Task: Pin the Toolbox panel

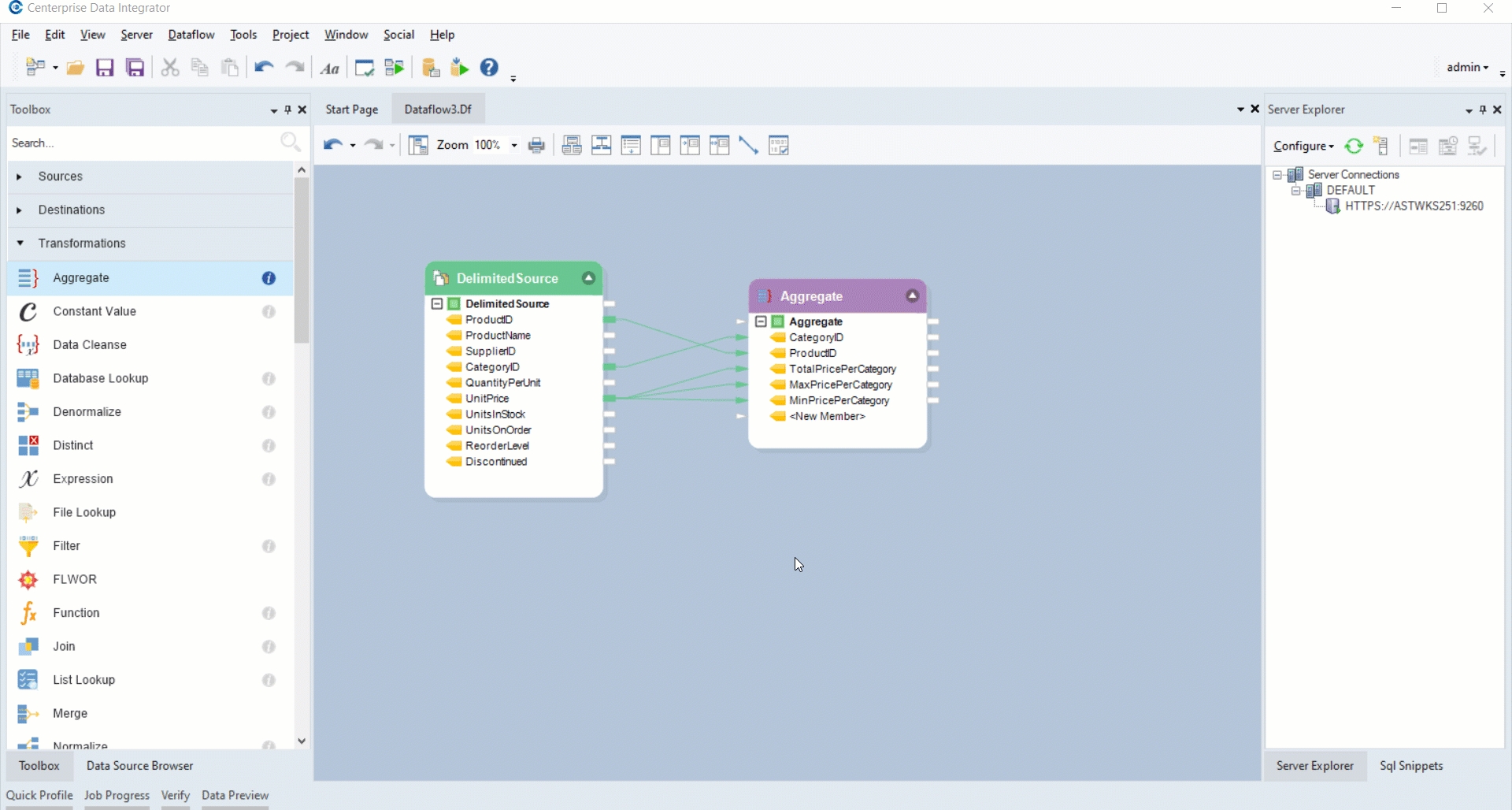Action: pos(288,110)
